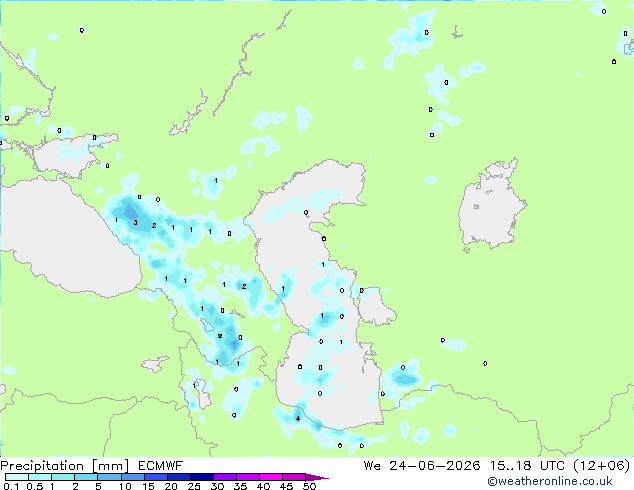Viewport: 634px width, 490px height.
Task: Click the '4' precipitation value on the map
Action: [298, 418]
